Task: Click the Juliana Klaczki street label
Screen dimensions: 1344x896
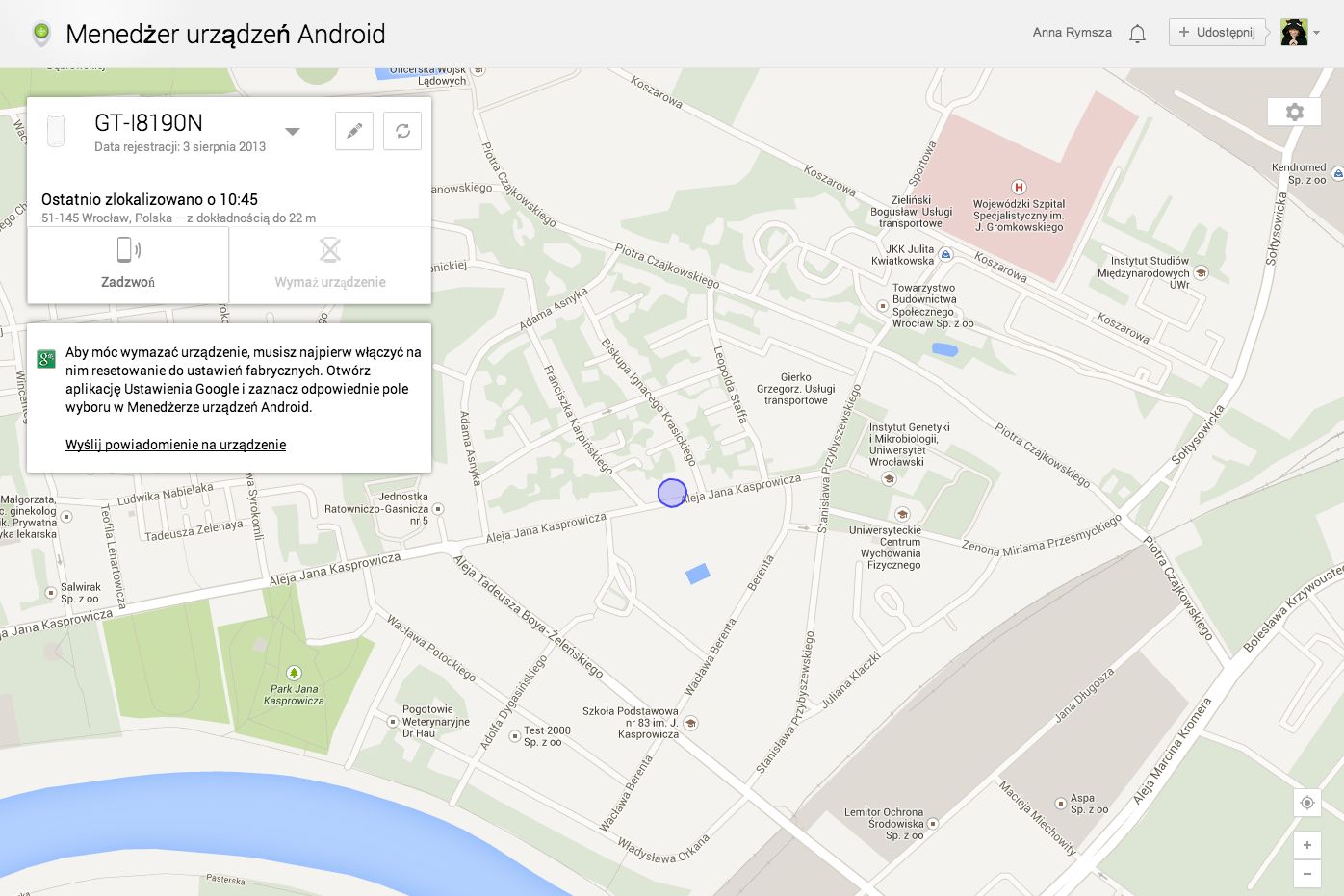Action: (x=851, y=680)
